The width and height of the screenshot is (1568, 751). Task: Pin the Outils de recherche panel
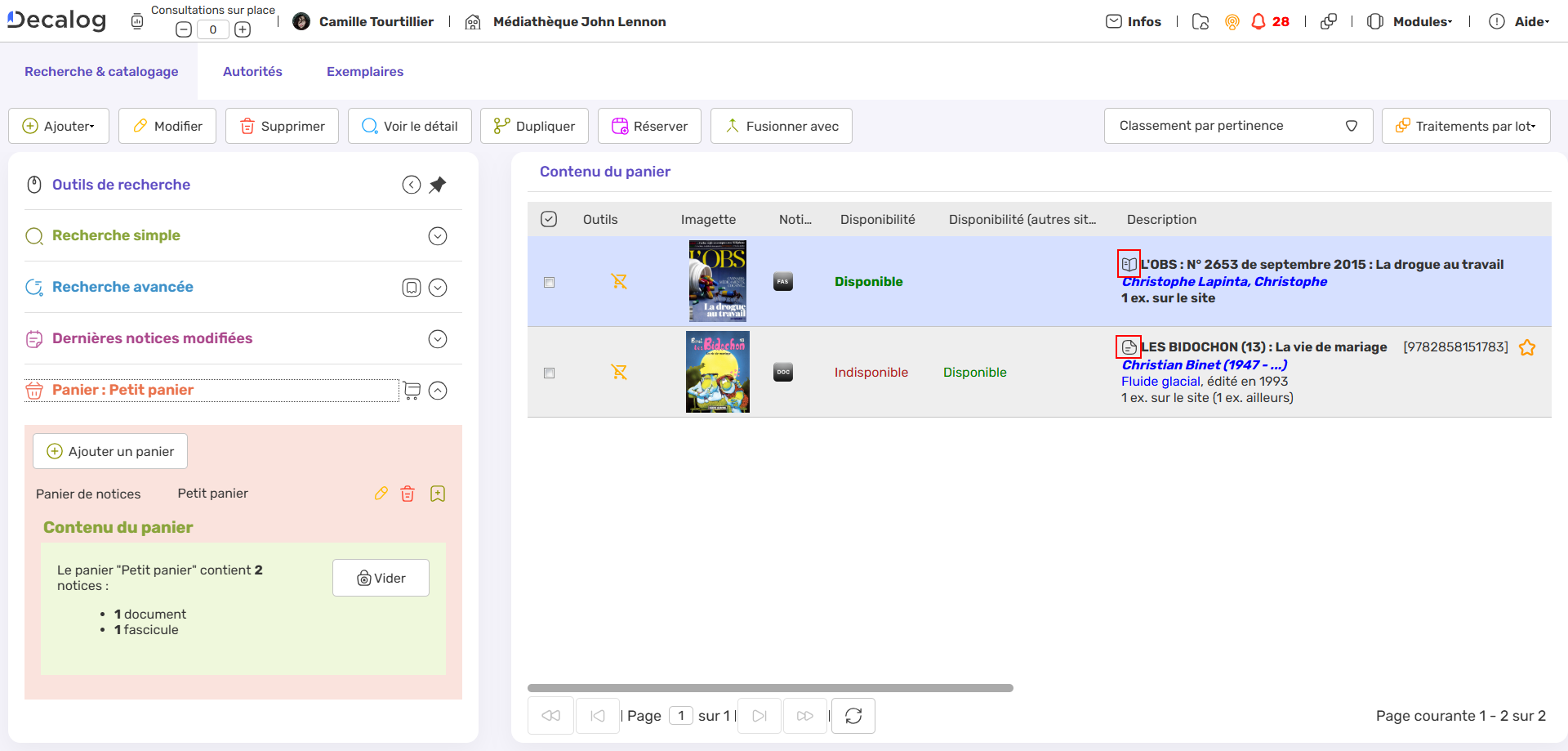tap(438, 185)
